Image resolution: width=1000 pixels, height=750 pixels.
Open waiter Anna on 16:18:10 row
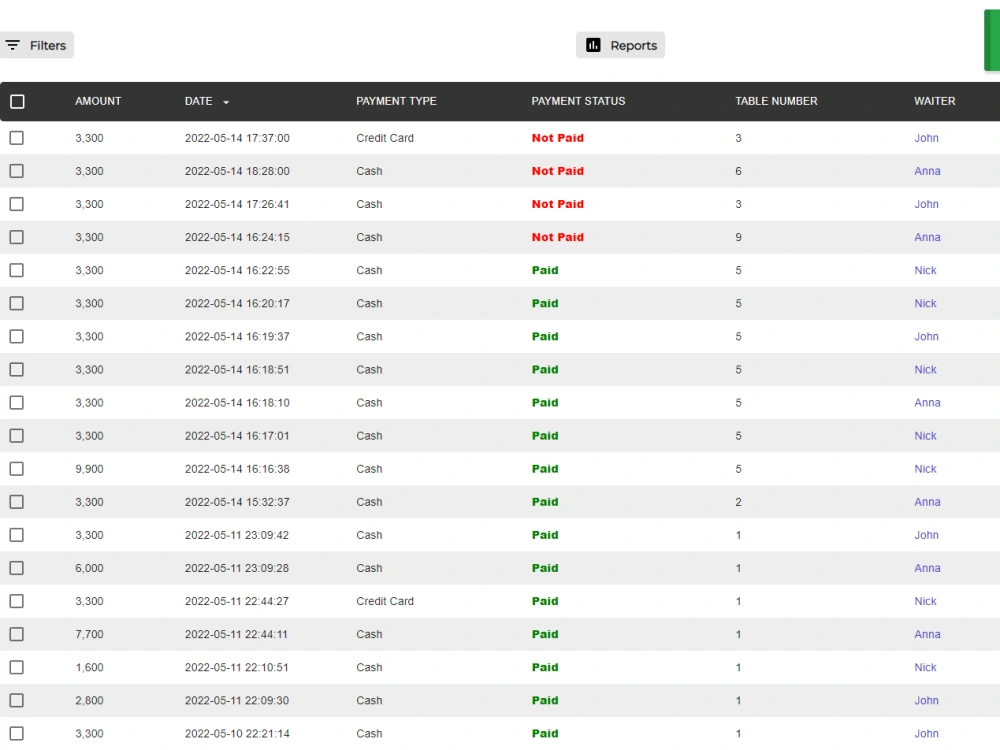pyautogui.click(x=927, y=403)
